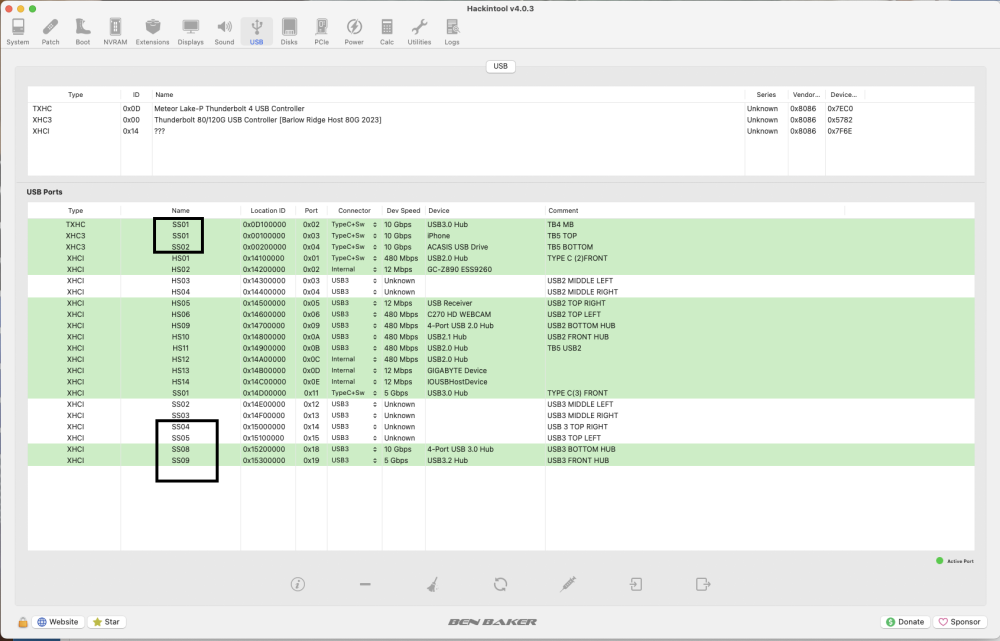The width and height of the screenshot is (1000, 641).
Task: Click the USB 3 TOP RIGHT comment
Action: 577,427
